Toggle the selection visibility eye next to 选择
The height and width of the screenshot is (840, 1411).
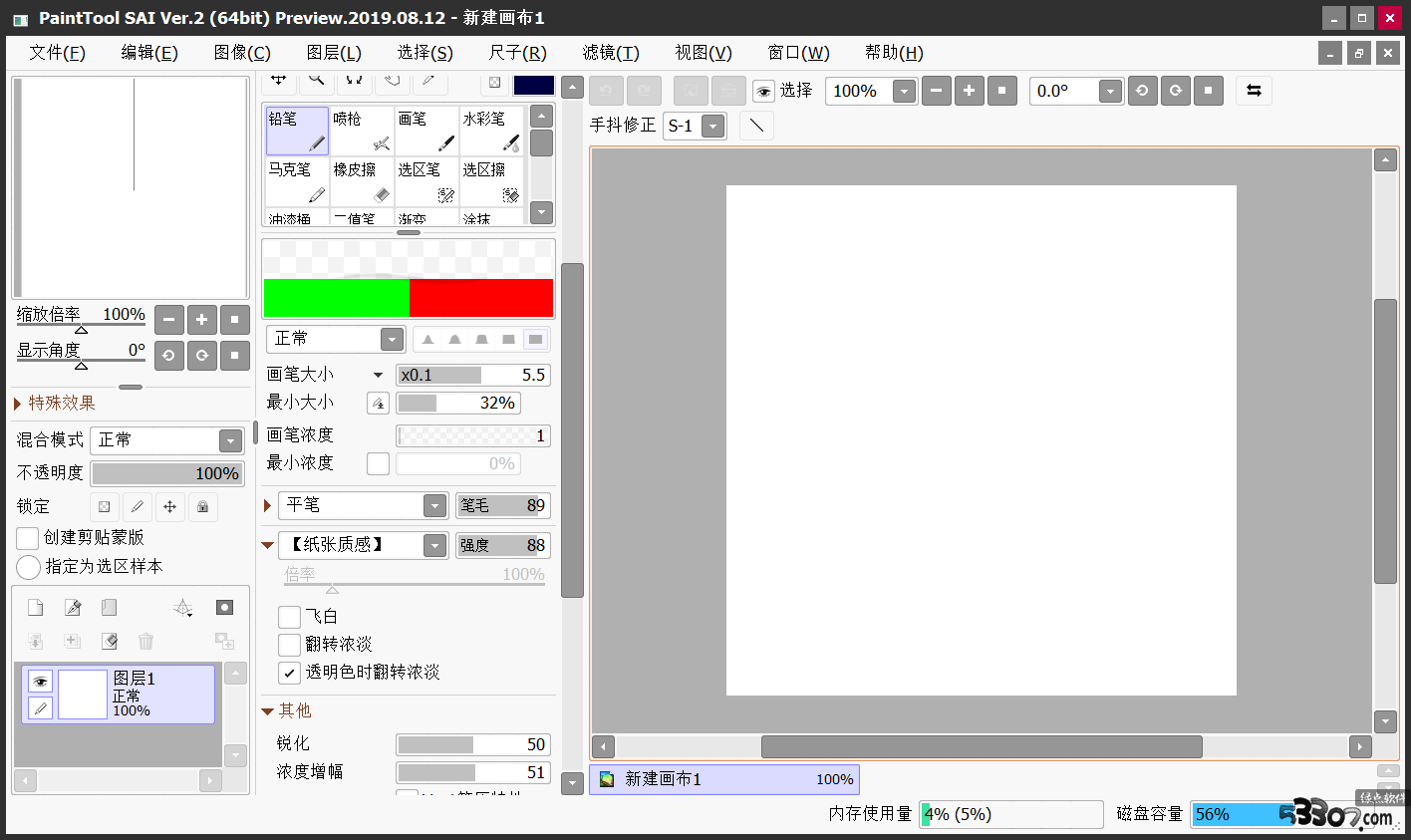(x=764, y=92)
